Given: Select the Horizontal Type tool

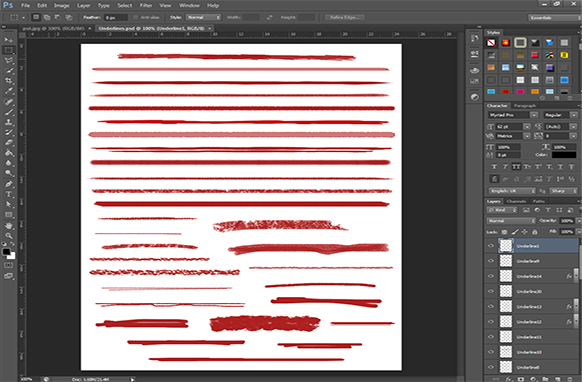Looking at the screenshot, I should (8, 194).
